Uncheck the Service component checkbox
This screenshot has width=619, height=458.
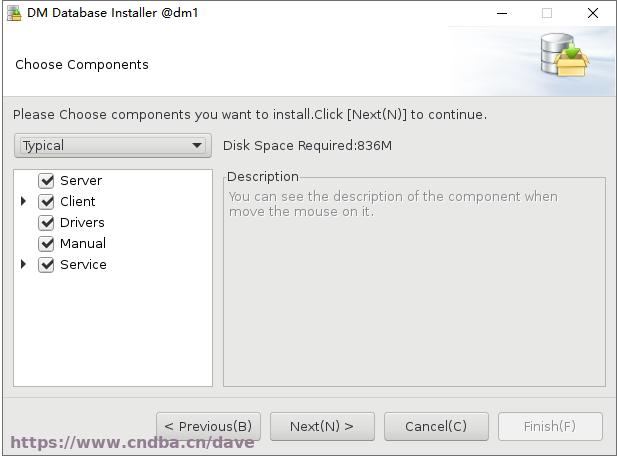46,265
